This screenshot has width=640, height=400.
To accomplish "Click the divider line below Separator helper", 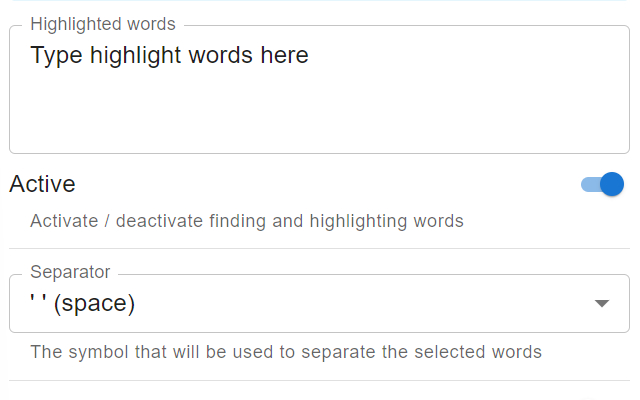I will 319,380.
